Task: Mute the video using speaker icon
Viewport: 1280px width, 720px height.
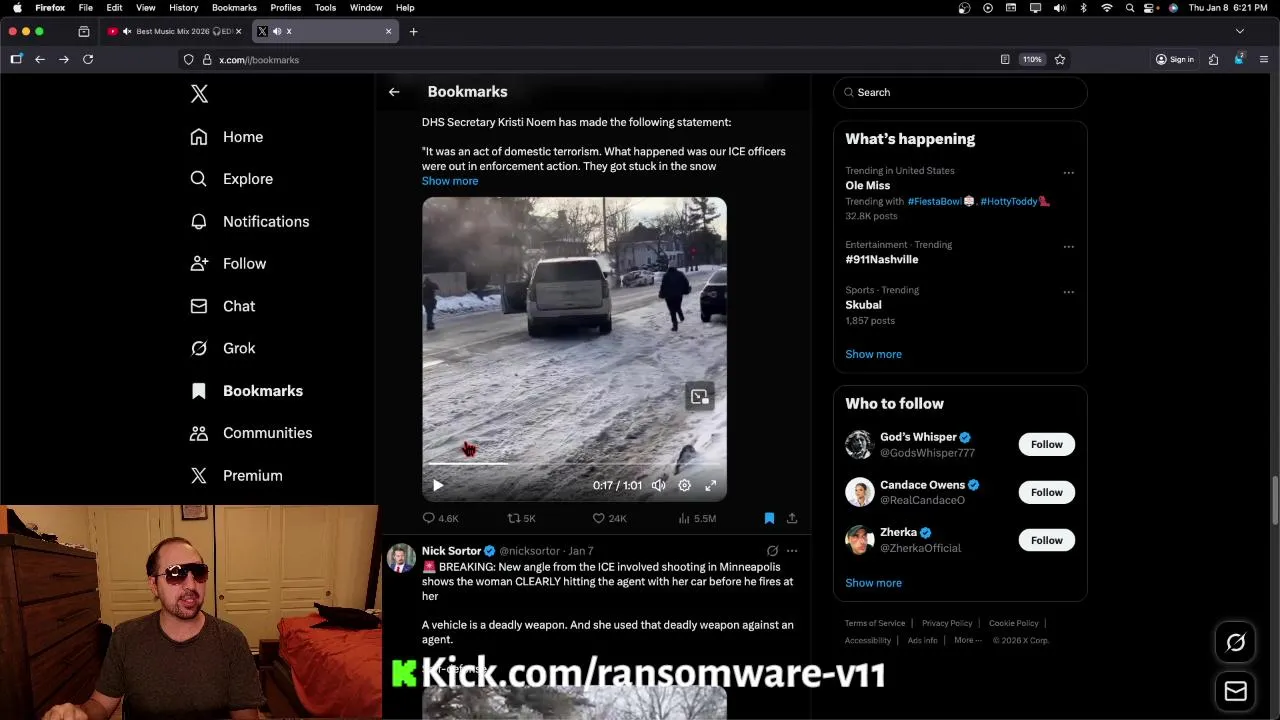Action: [x=658, y=486]
